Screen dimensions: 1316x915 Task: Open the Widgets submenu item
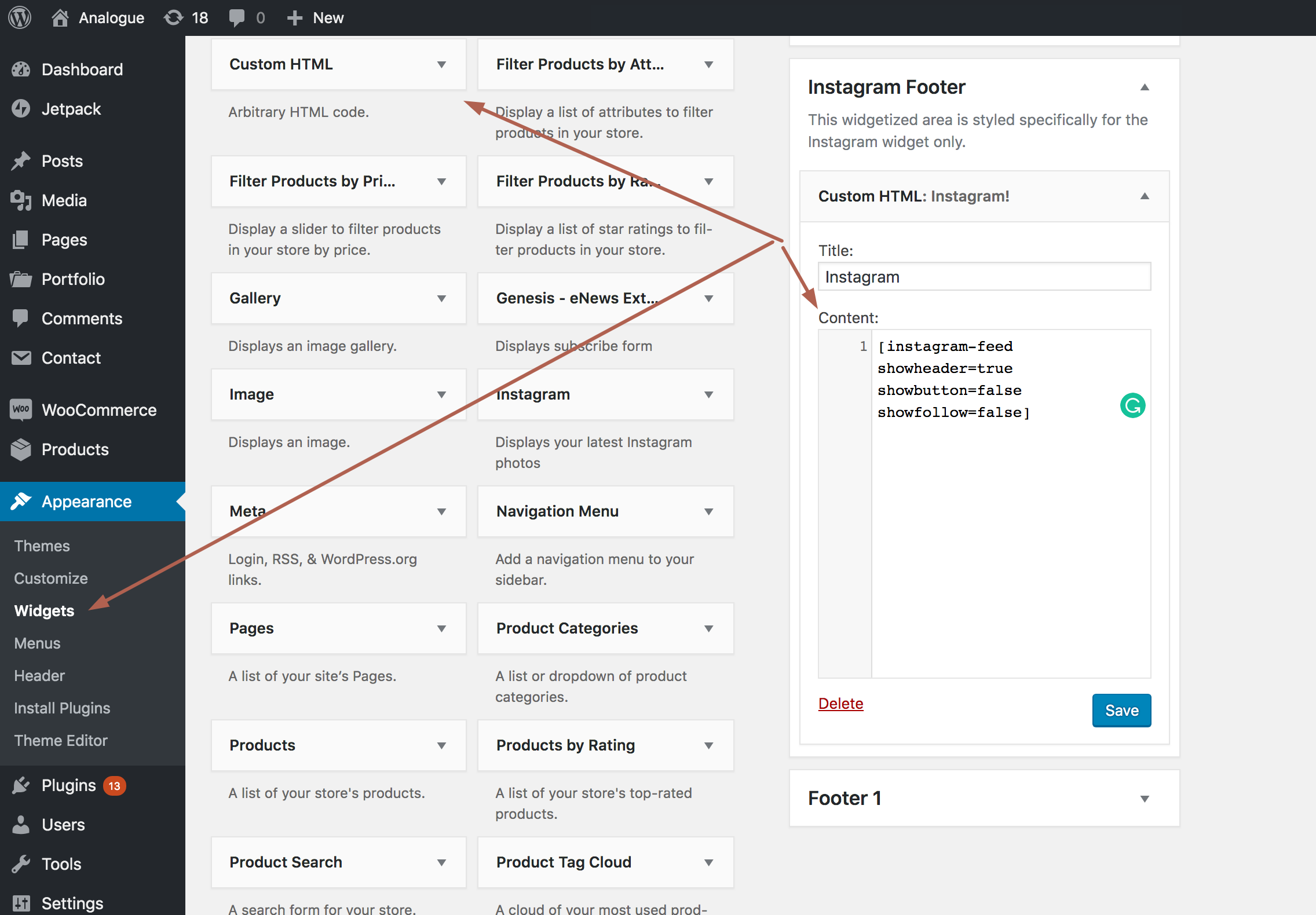[x=44, y=610]
